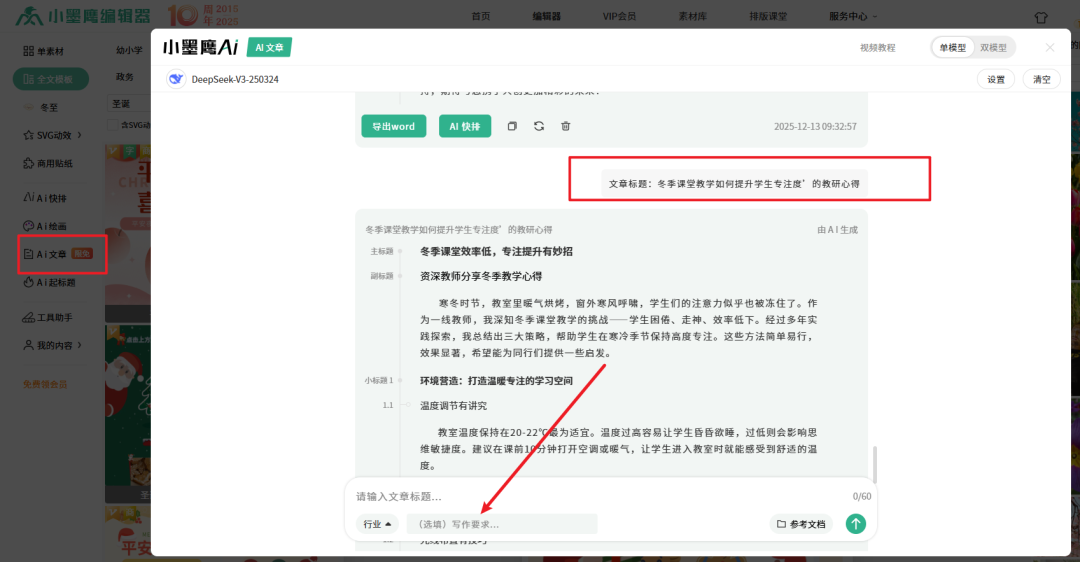Click the section 温度调节有讲究
This screenshot has height=562, width=1080.
pyautogui.click(x=453, y=406)
